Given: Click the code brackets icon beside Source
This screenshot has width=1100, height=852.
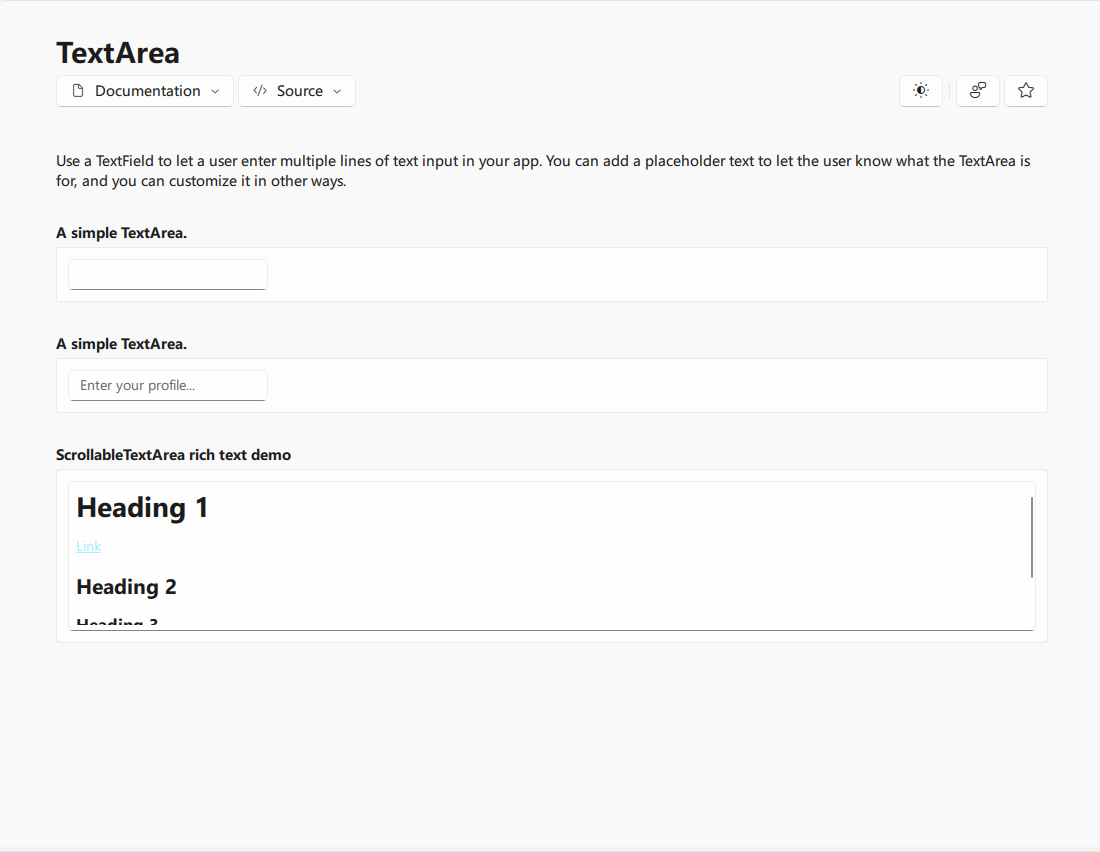Looking at the screenshot, I should tap(260, 91).
